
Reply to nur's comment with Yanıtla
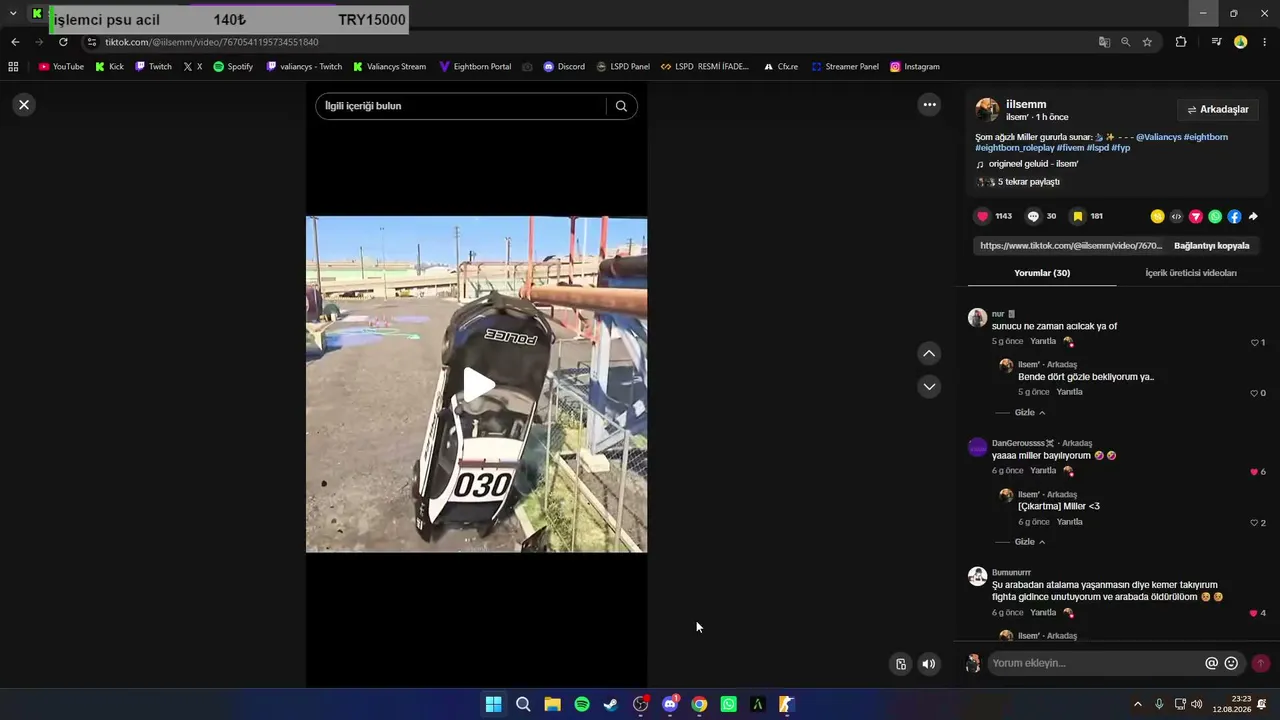pyautogui.click(x=1043, y=341)
